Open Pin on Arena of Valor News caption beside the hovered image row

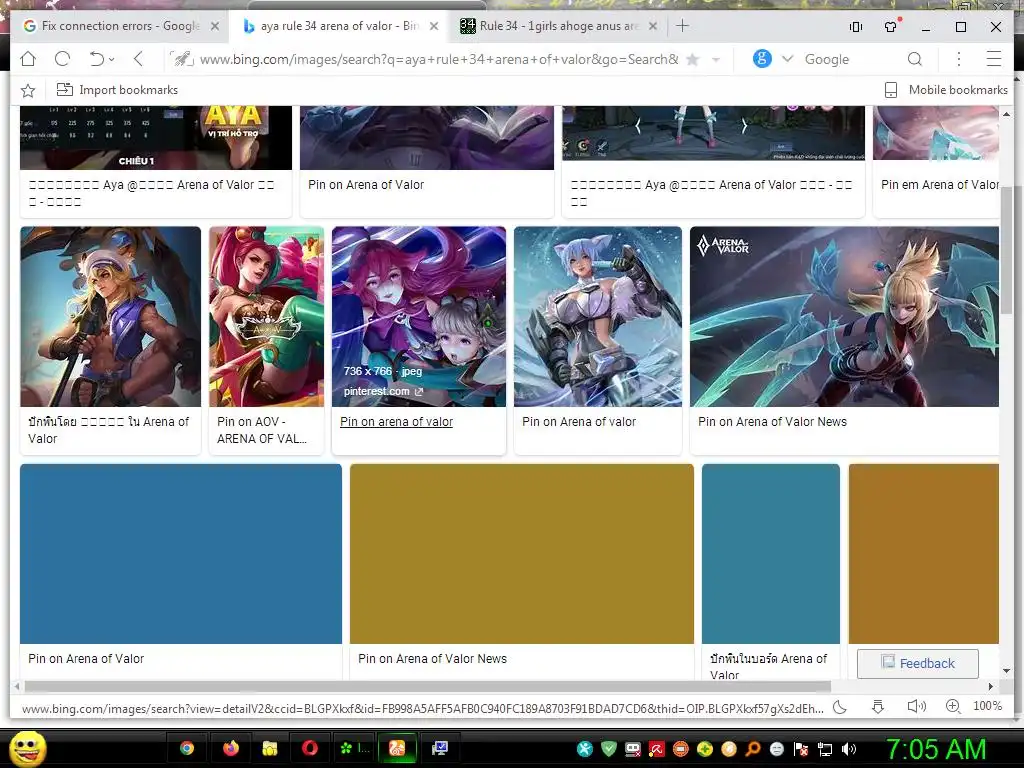coord(773,422)
